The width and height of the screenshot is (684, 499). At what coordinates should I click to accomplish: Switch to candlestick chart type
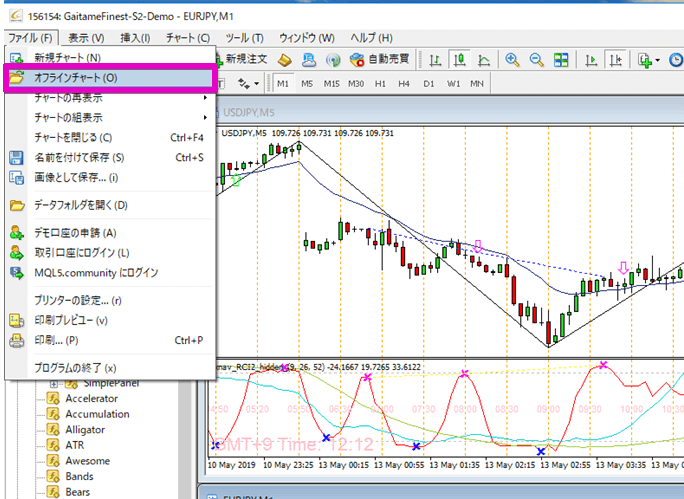(x=459, y=60)
